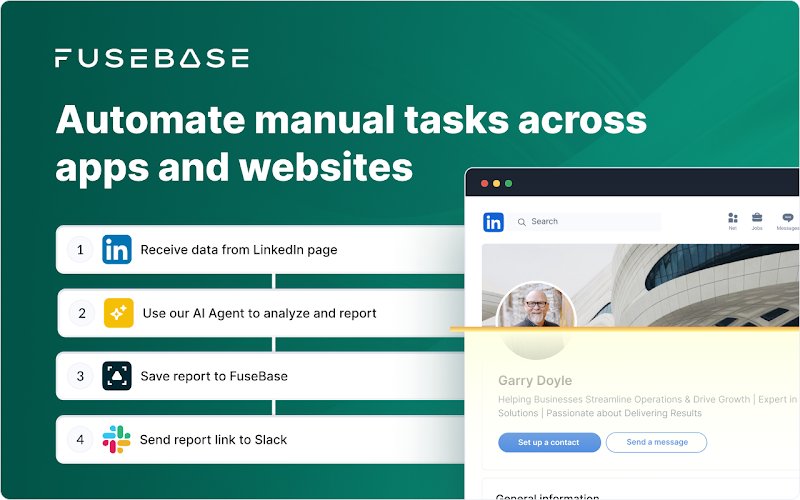Click the Set up a contact button
The width and height of the screenshot is (800, 500).
549,442
